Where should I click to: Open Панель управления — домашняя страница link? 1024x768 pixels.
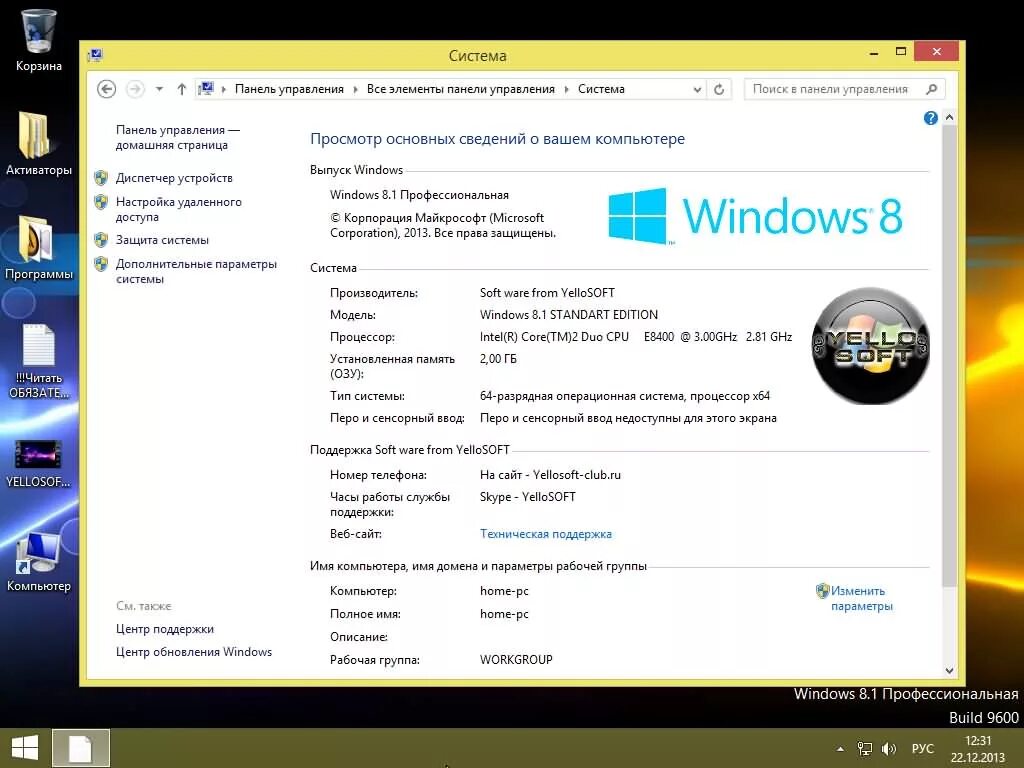178,137
